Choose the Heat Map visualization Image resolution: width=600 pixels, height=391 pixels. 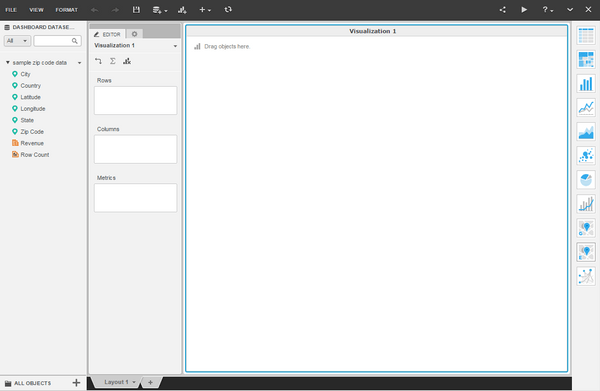(x=586, y=60)
